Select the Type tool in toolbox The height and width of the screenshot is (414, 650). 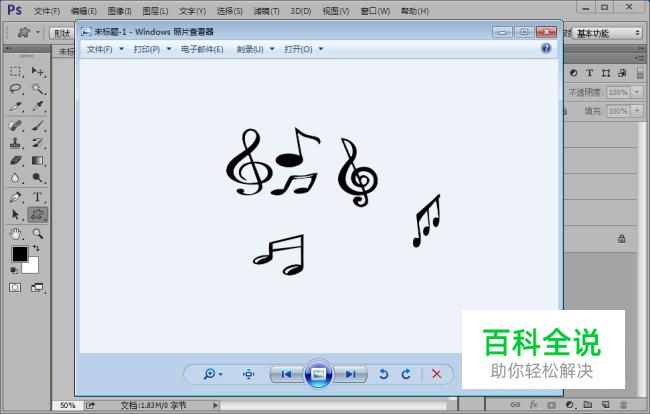(38, 197)
